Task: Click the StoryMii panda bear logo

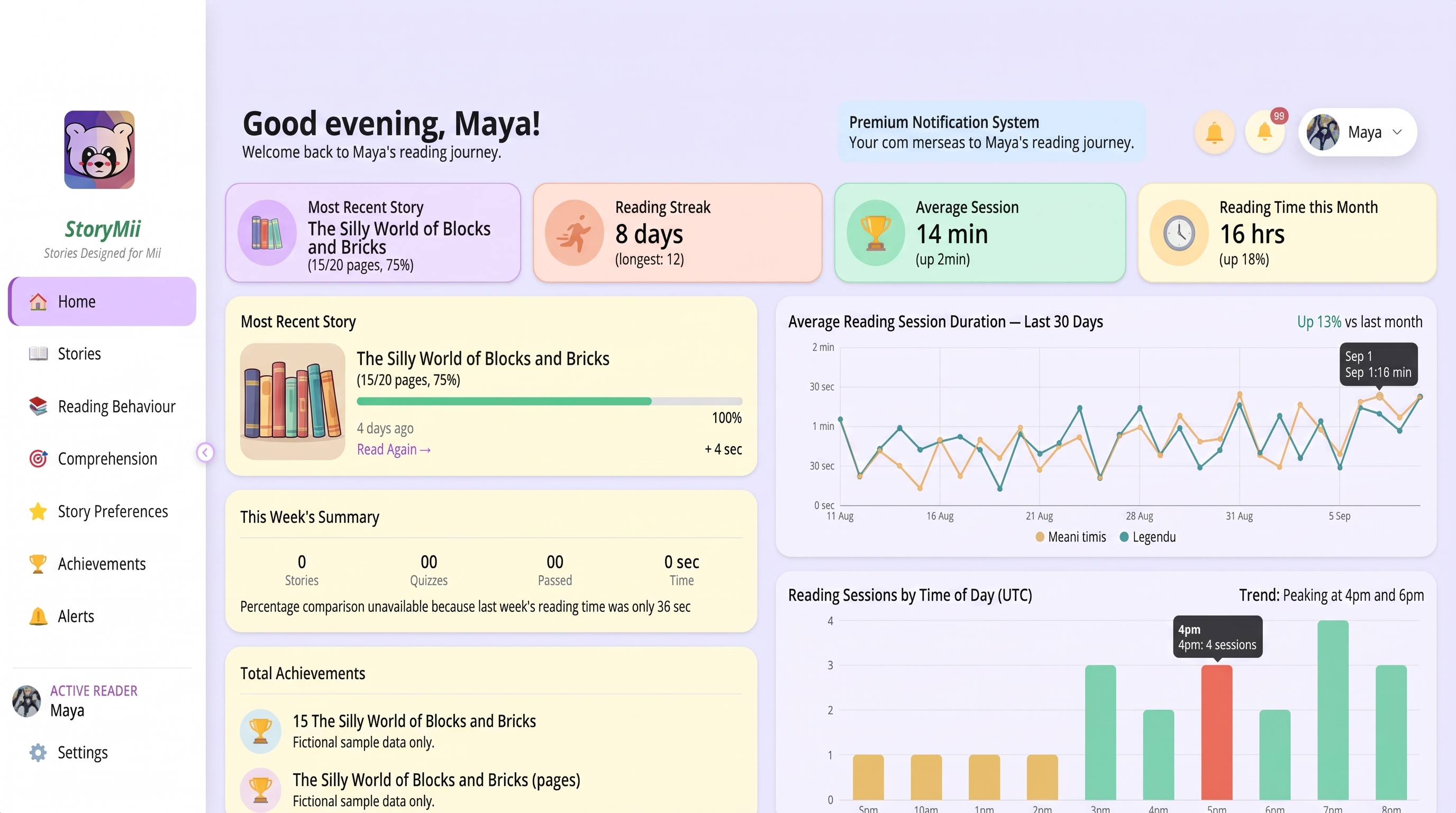Action: pos(99,150)
